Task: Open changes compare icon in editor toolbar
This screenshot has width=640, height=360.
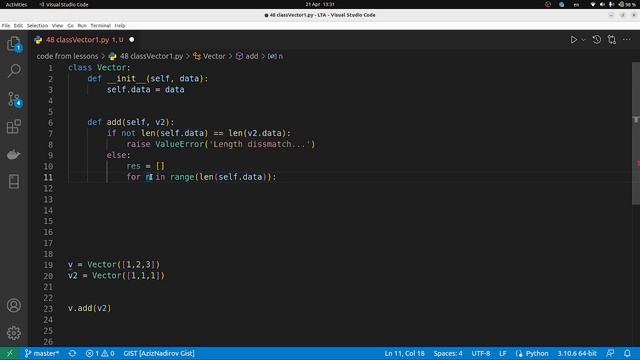Action: pyautogui.click(x=611, y=40)
